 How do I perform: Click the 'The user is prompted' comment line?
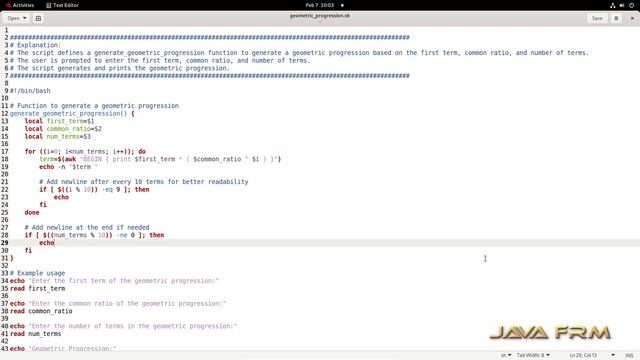click(160, 60)
